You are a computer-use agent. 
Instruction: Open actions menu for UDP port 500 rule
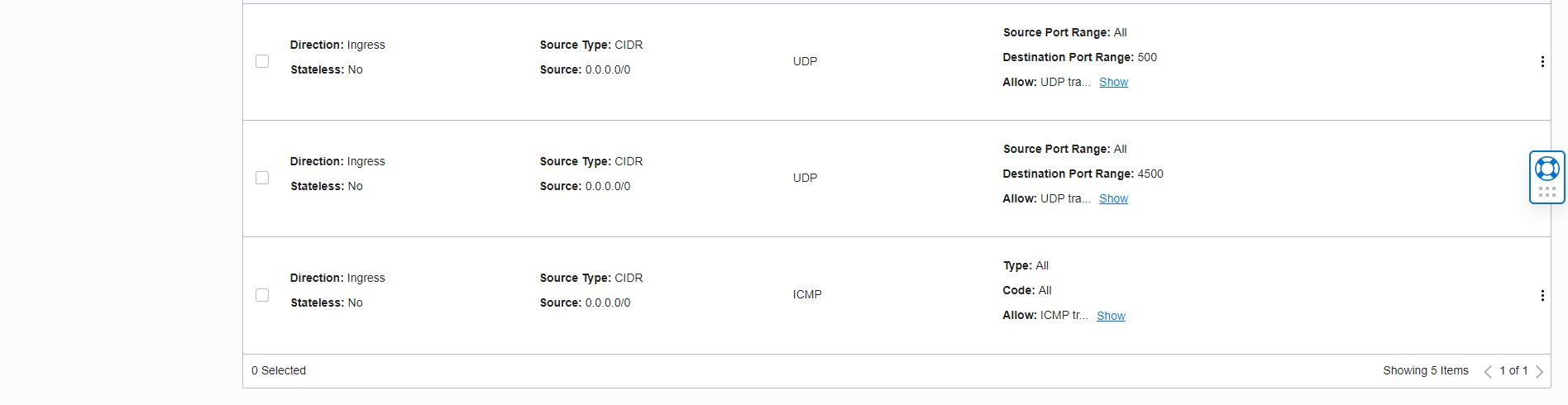point(1542,62)
